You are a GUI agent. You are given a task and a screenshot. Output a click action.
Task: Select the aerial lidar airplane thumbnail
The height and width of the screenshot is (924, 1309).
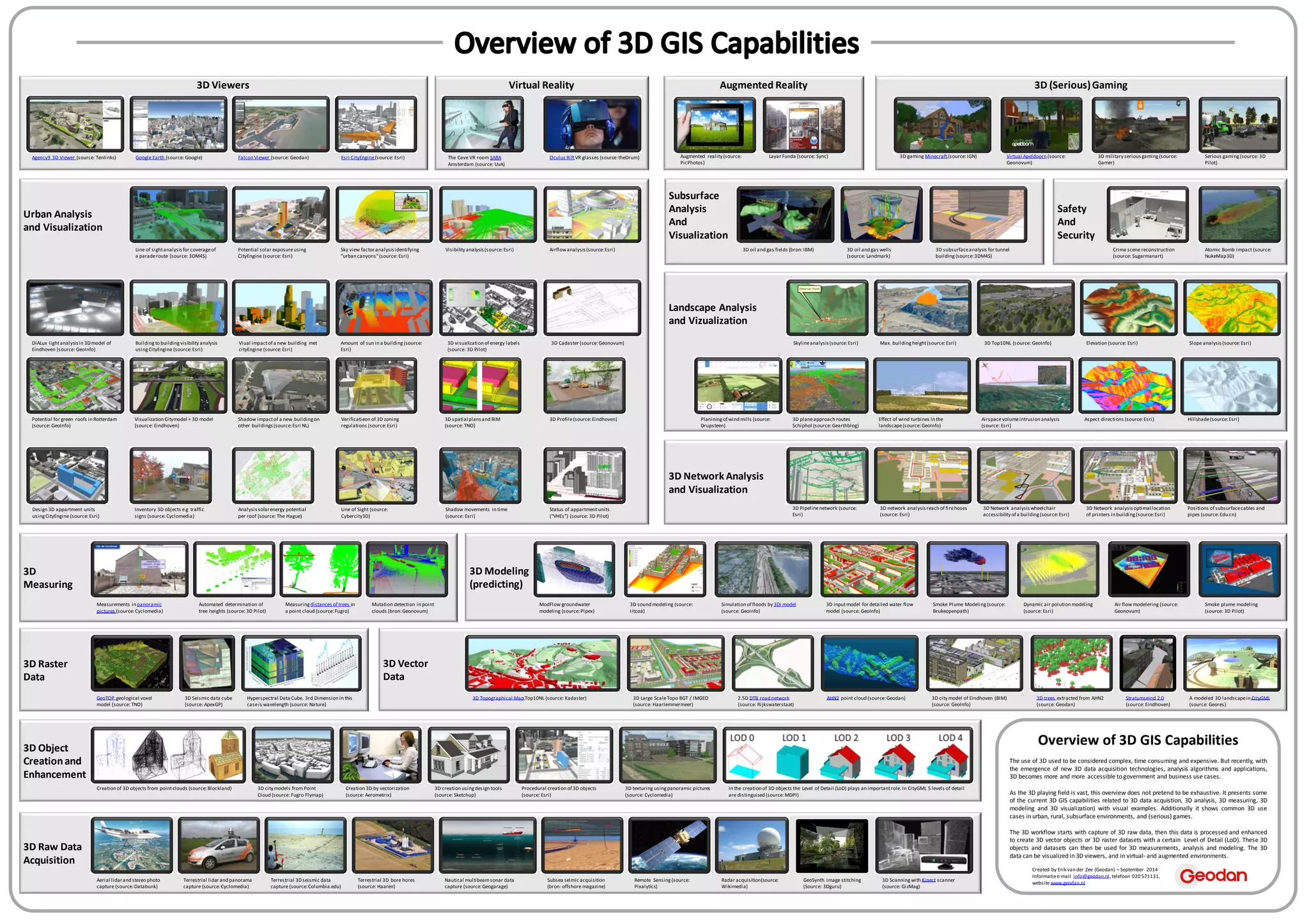click(132, 845)
